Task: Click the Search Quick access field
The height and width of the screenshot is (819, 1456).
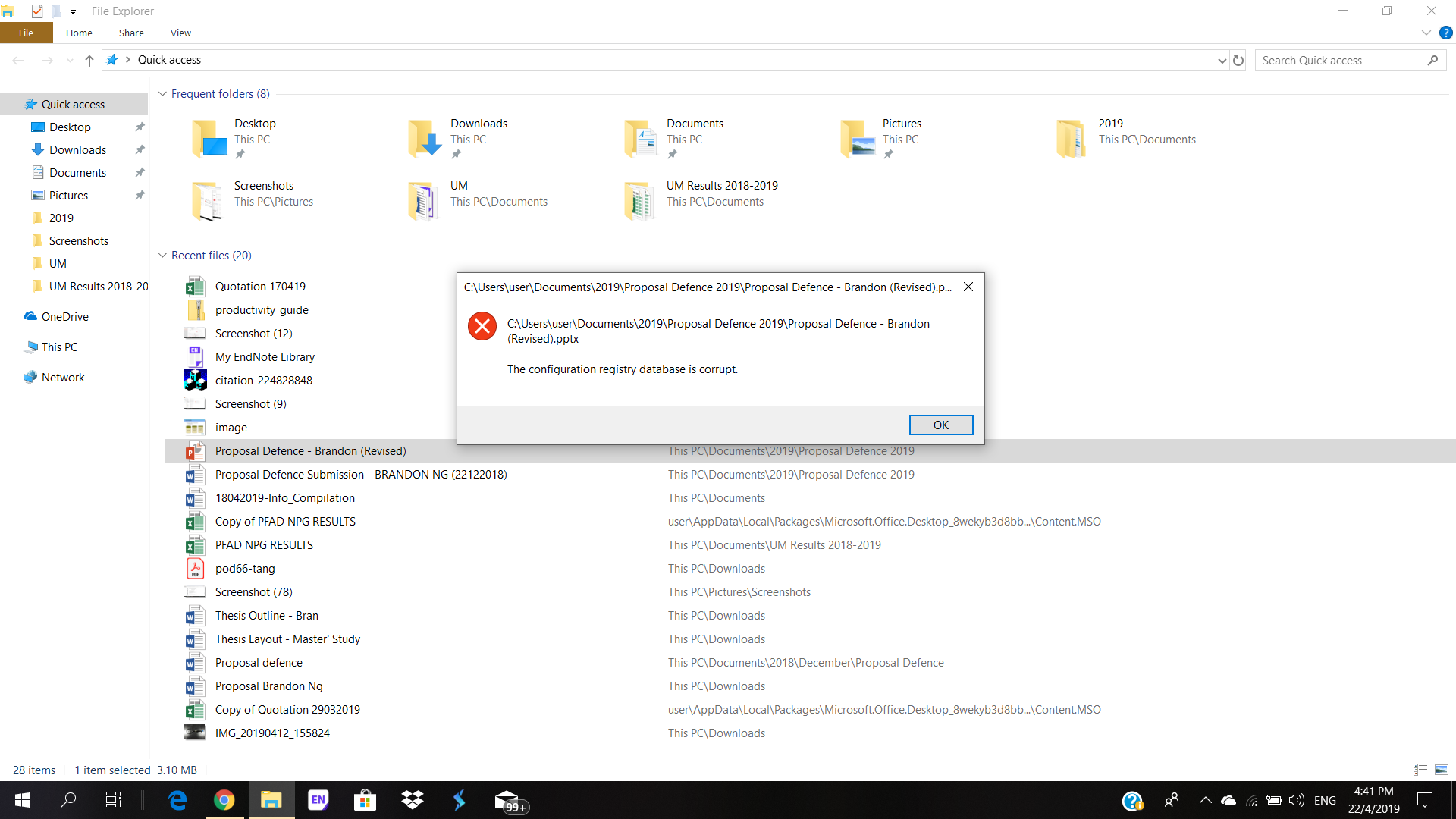Action: [1342, 61]
